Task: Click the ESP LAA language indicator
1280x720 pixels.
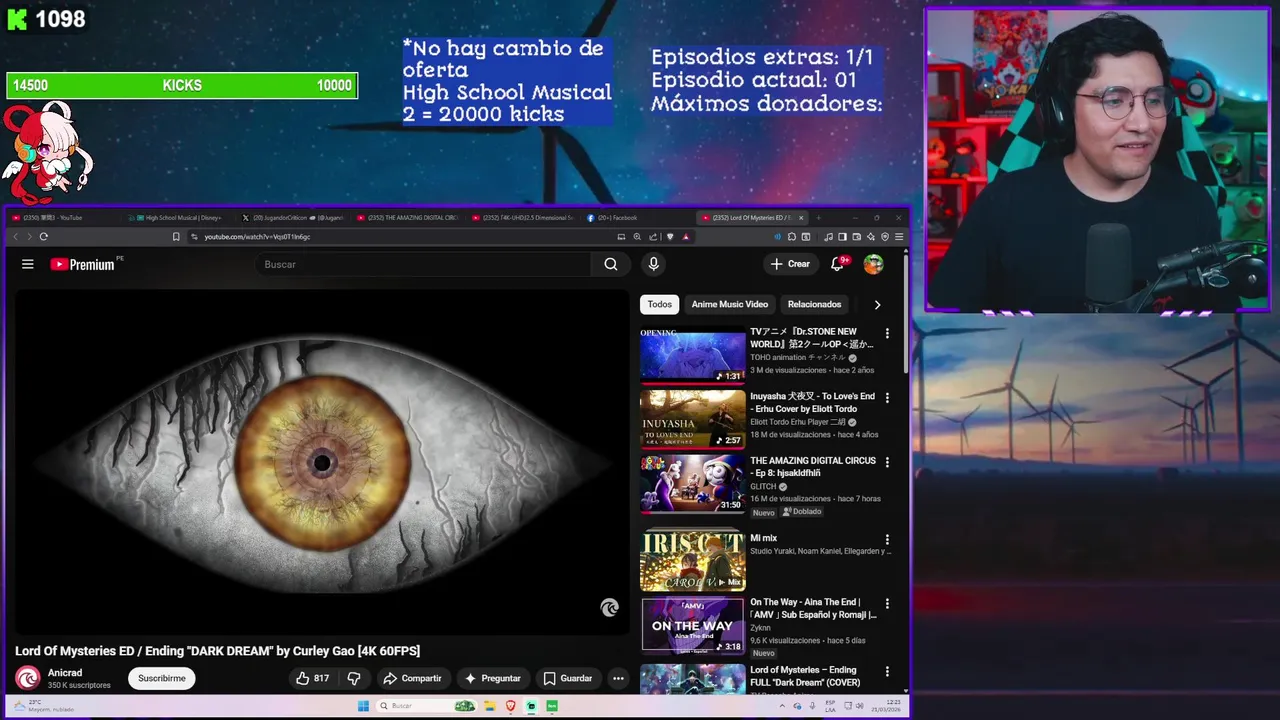Action: point(830,706)
